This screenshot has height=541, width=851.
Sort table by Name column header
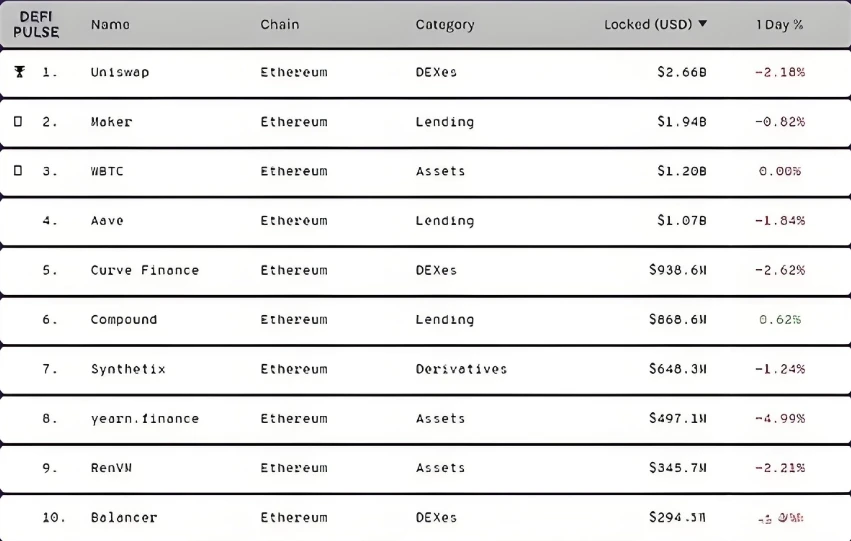click(110, 24)
